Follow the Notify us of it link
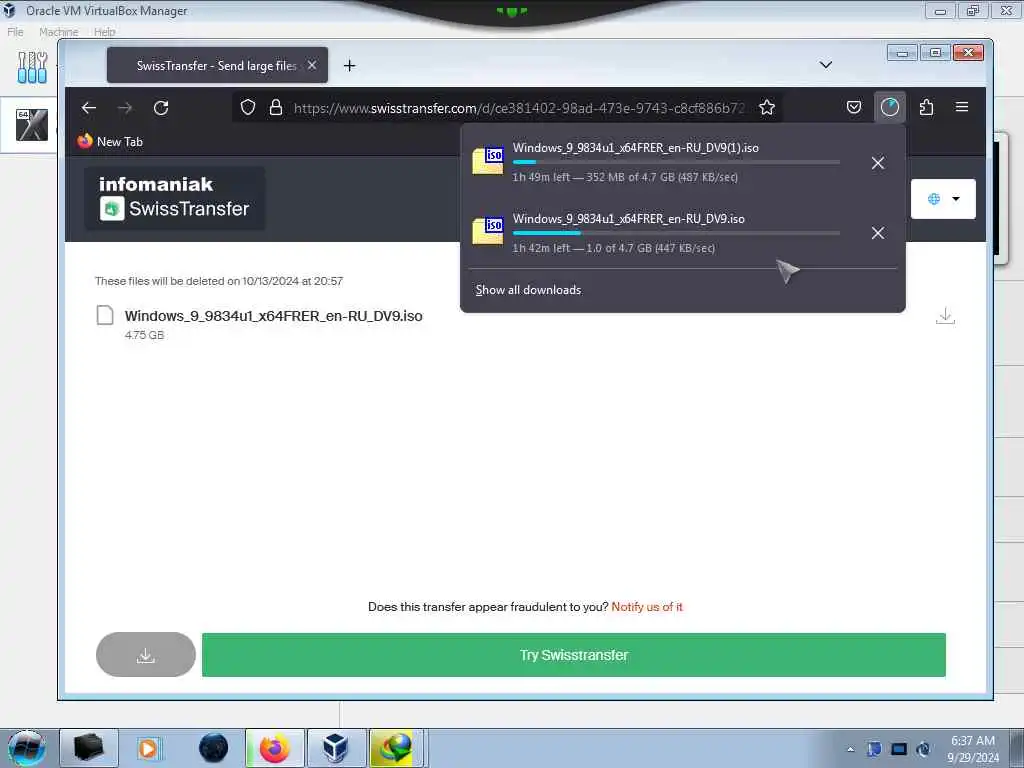Image resolution: width=1024 pixels, height=768 pixels. 647,607
